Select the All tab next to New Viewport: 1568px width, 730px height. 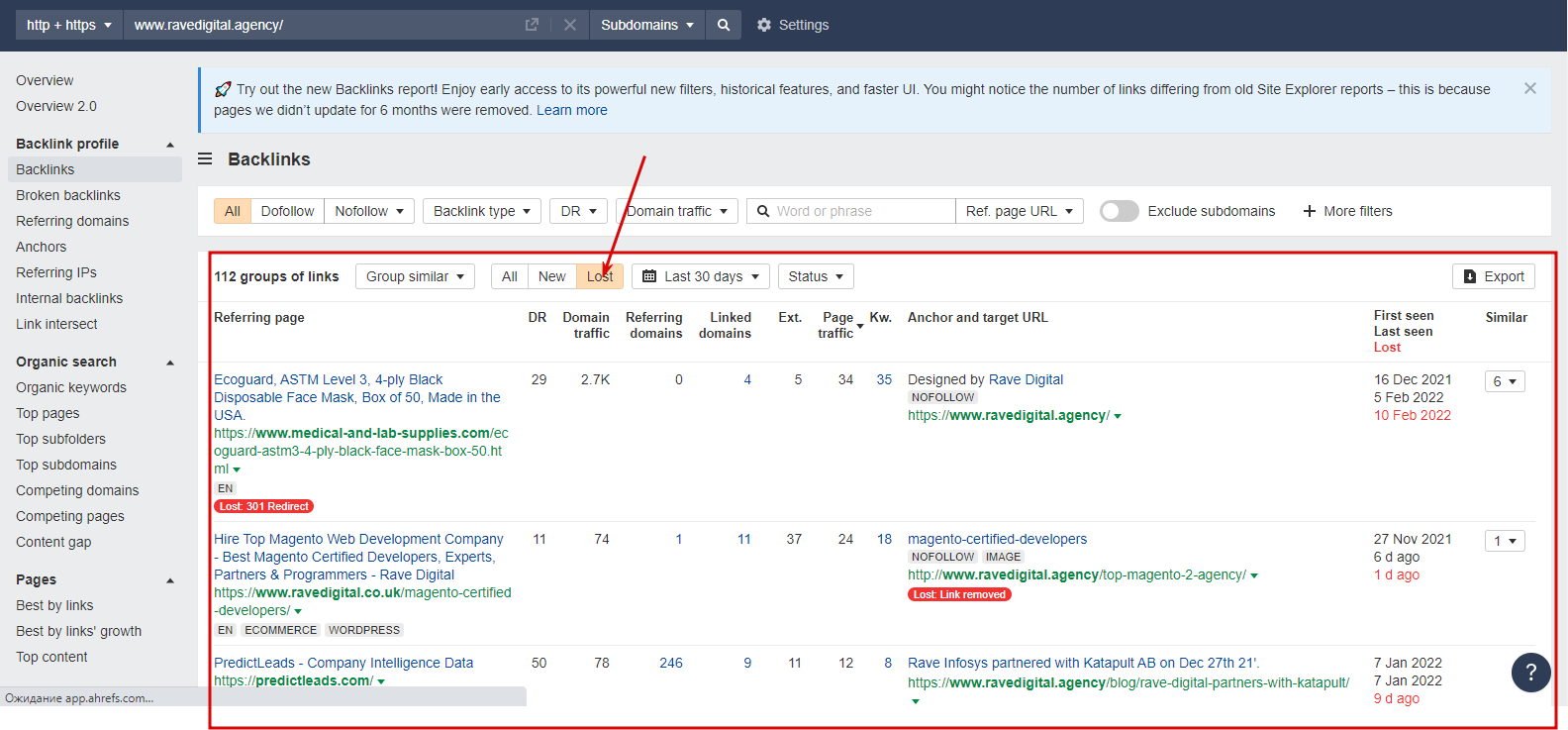(x=510, y=276)
